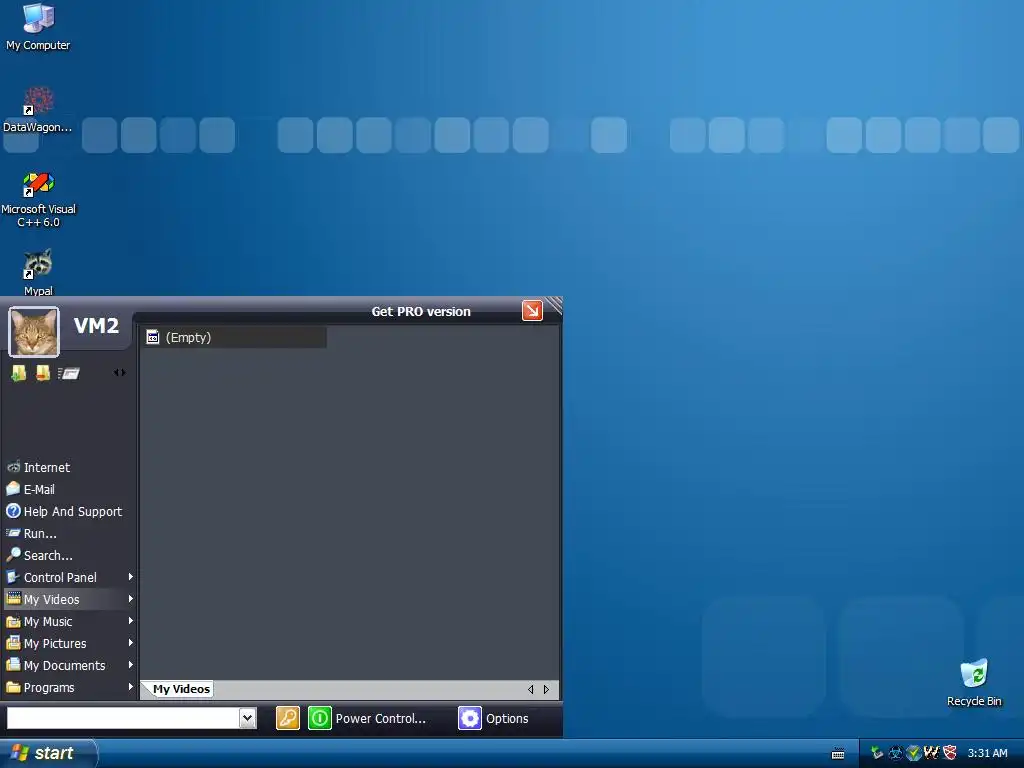The image size is (1024, 768).
Task: Click the Get PRO version link
Action: 421,312
